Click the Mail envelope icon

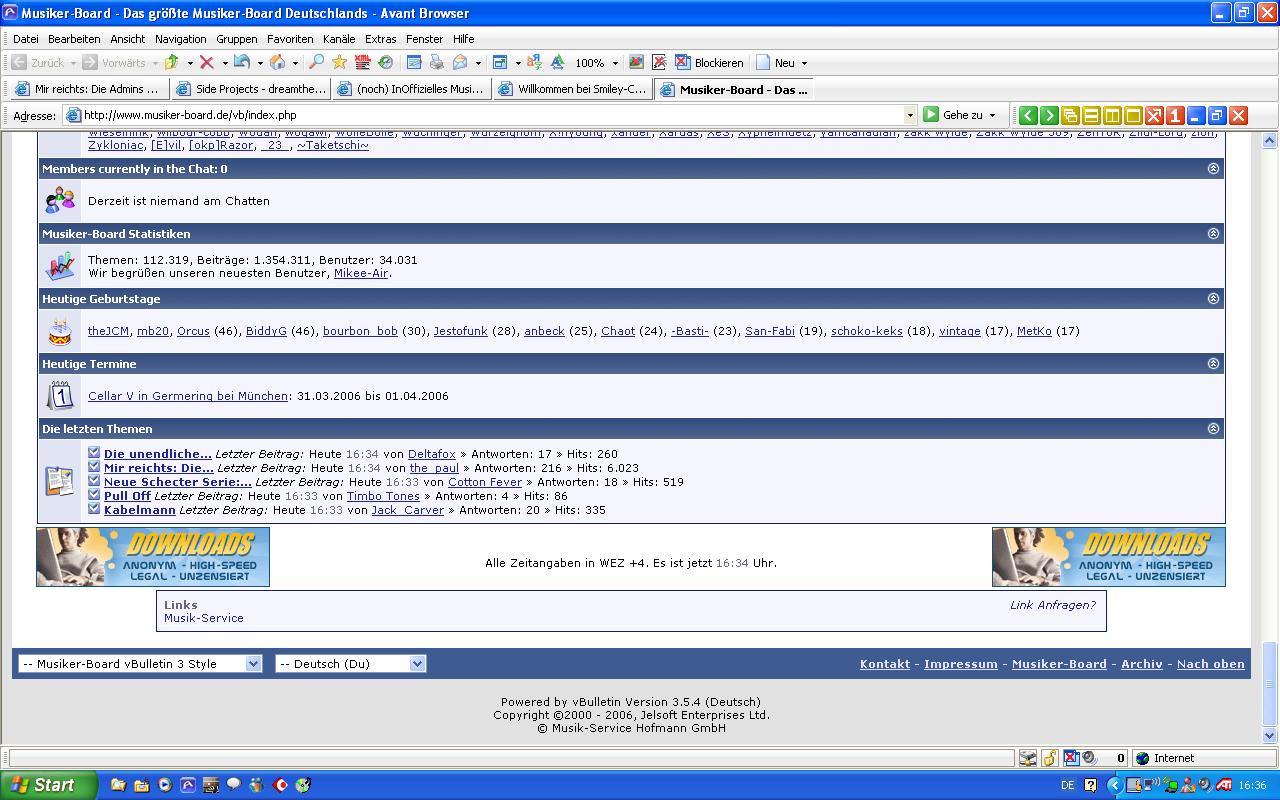[460, 62]
